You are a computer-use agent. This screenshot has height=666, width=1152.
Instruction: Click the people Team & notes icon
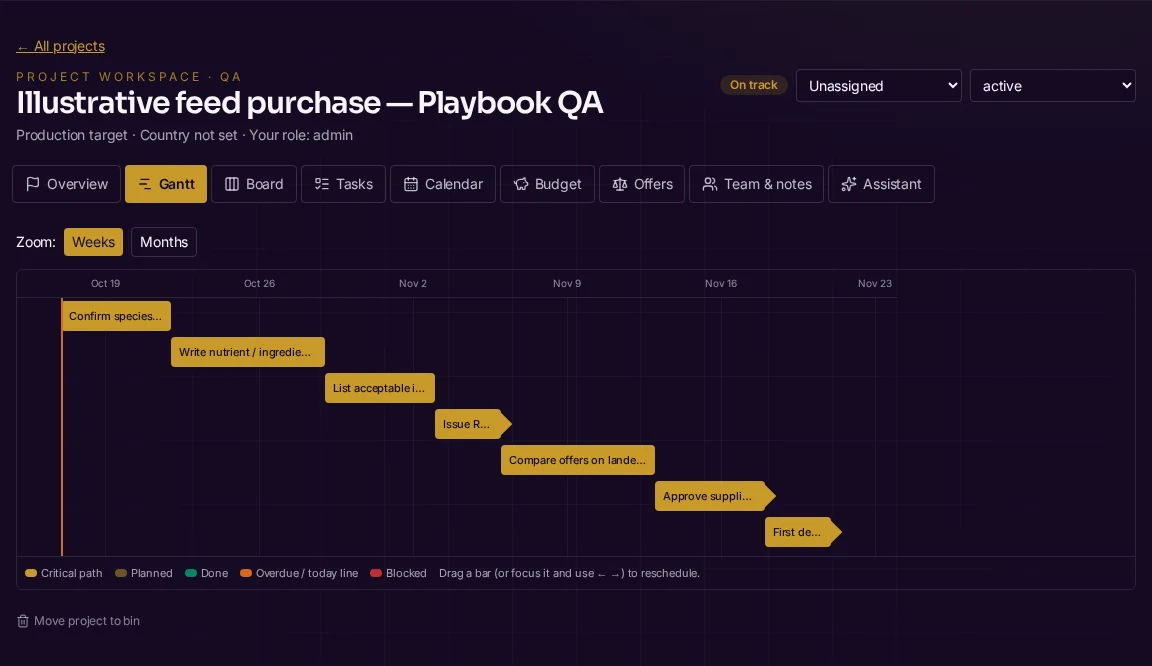click(710, 184)
